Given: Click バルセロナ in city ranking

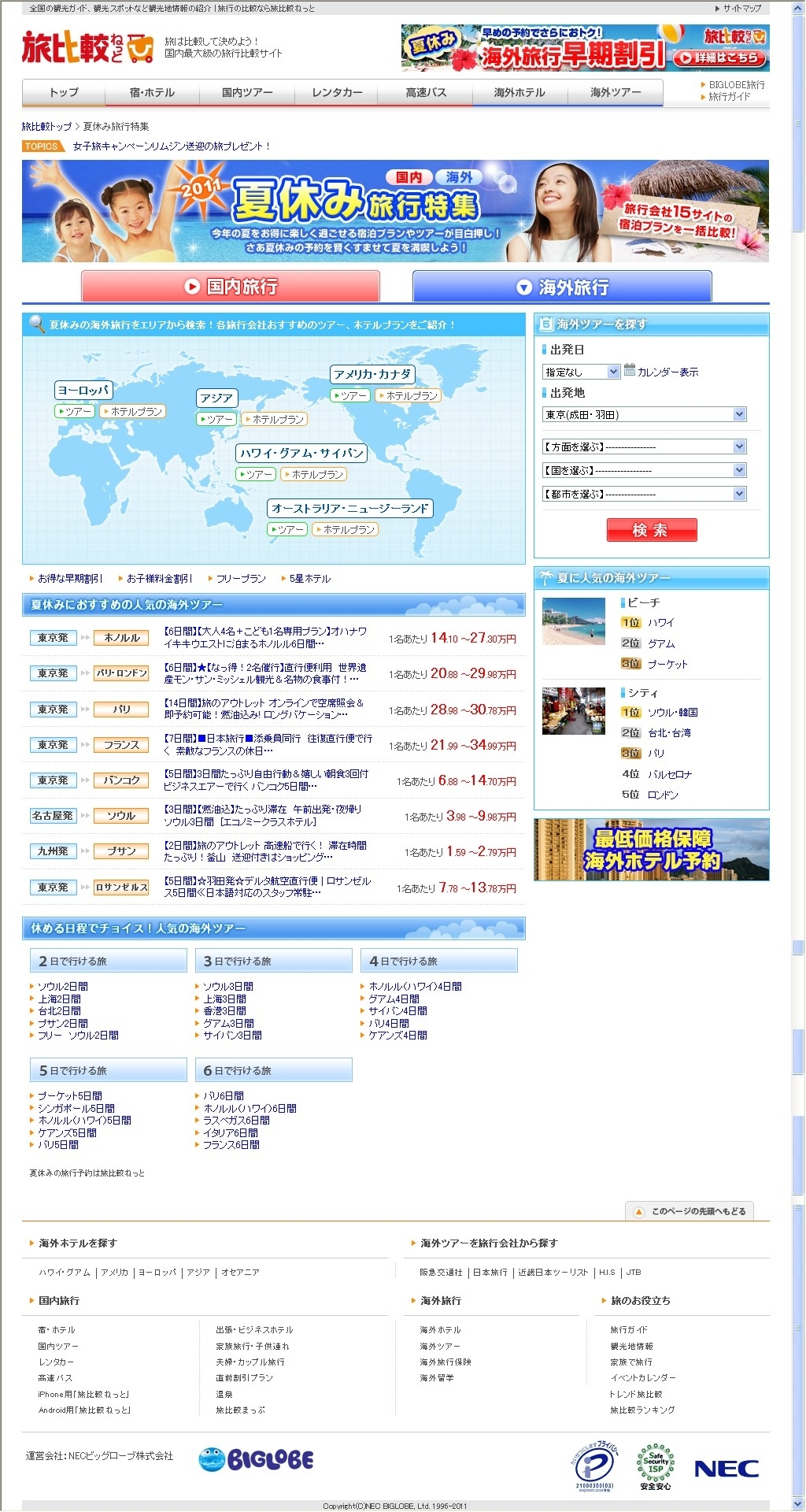Looking at the screenshot, I should [670, 774].
